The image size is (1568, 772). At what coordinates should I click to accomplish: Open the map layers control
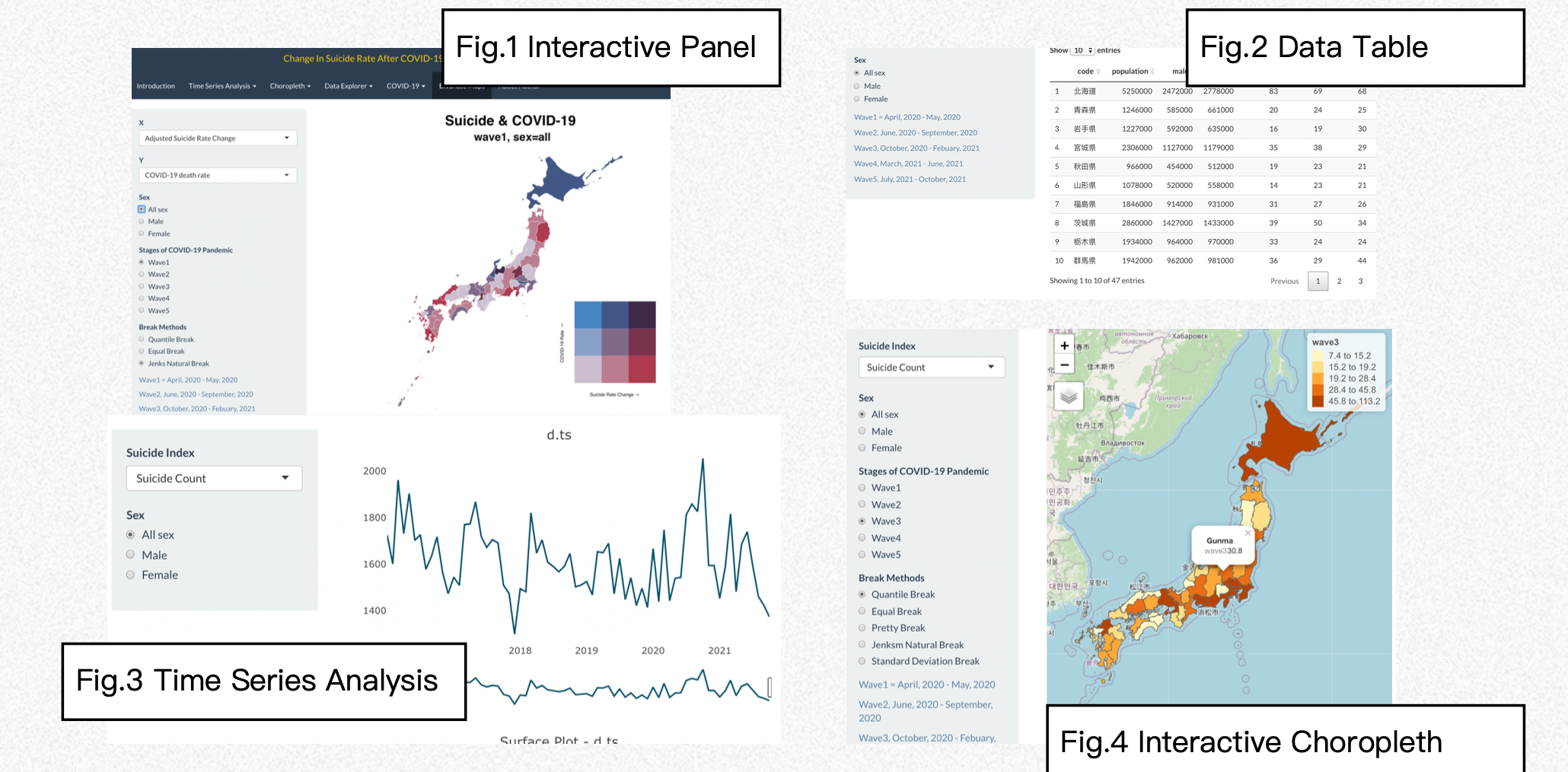(1068, 397)
